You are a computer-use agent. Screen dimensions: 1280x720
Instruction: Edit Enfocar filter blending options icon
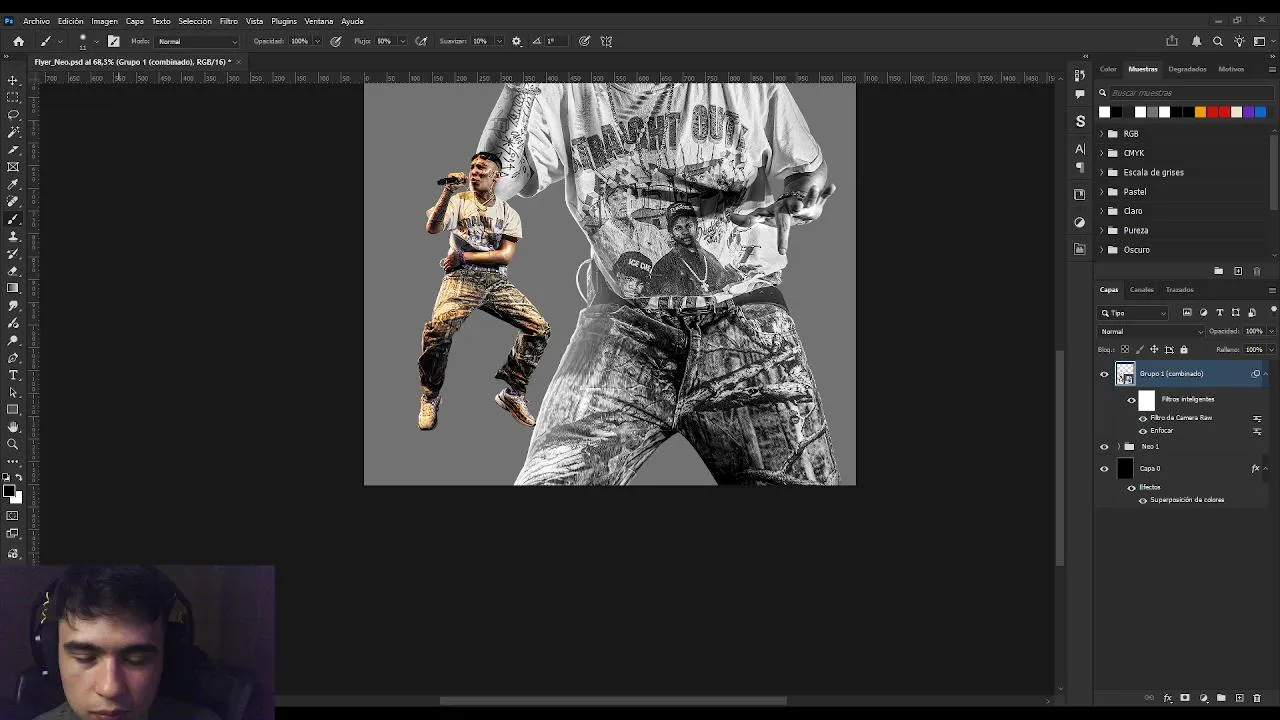[x=1257, y=431]
